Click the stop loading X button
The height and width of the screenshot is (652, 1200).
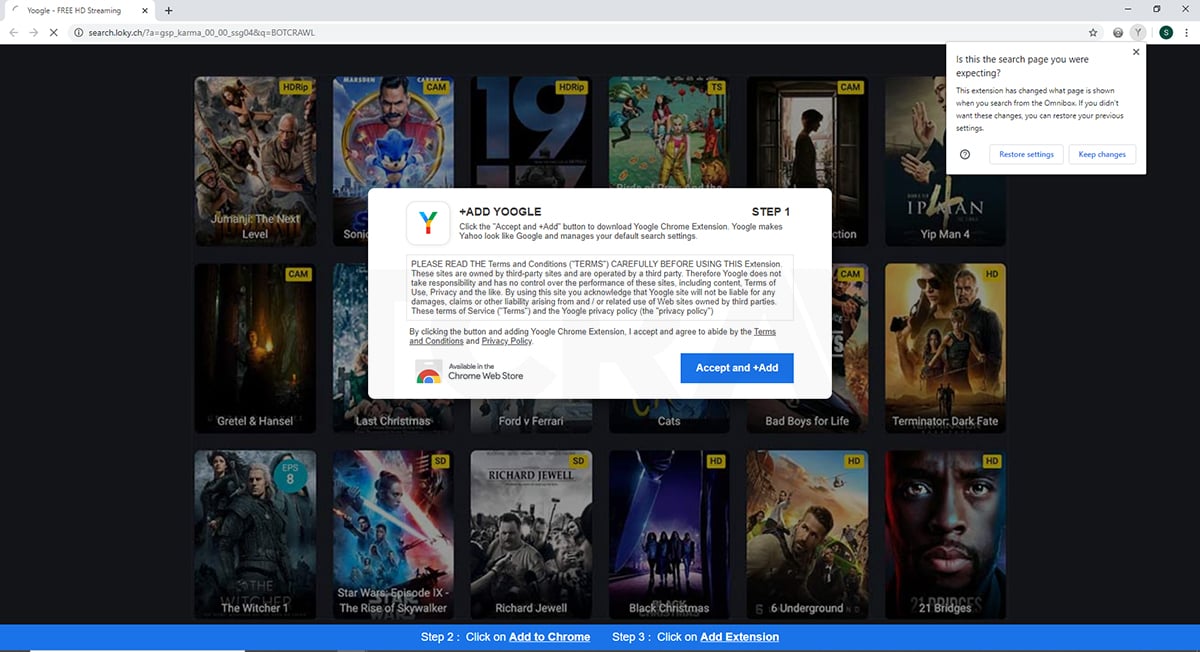(53, 33)
